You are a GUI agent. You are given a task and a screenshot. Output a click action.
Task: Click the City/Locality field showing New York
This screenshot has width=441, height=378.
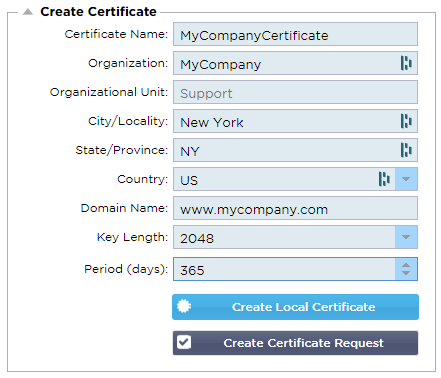pyautogui.click(x=287, y=121)
